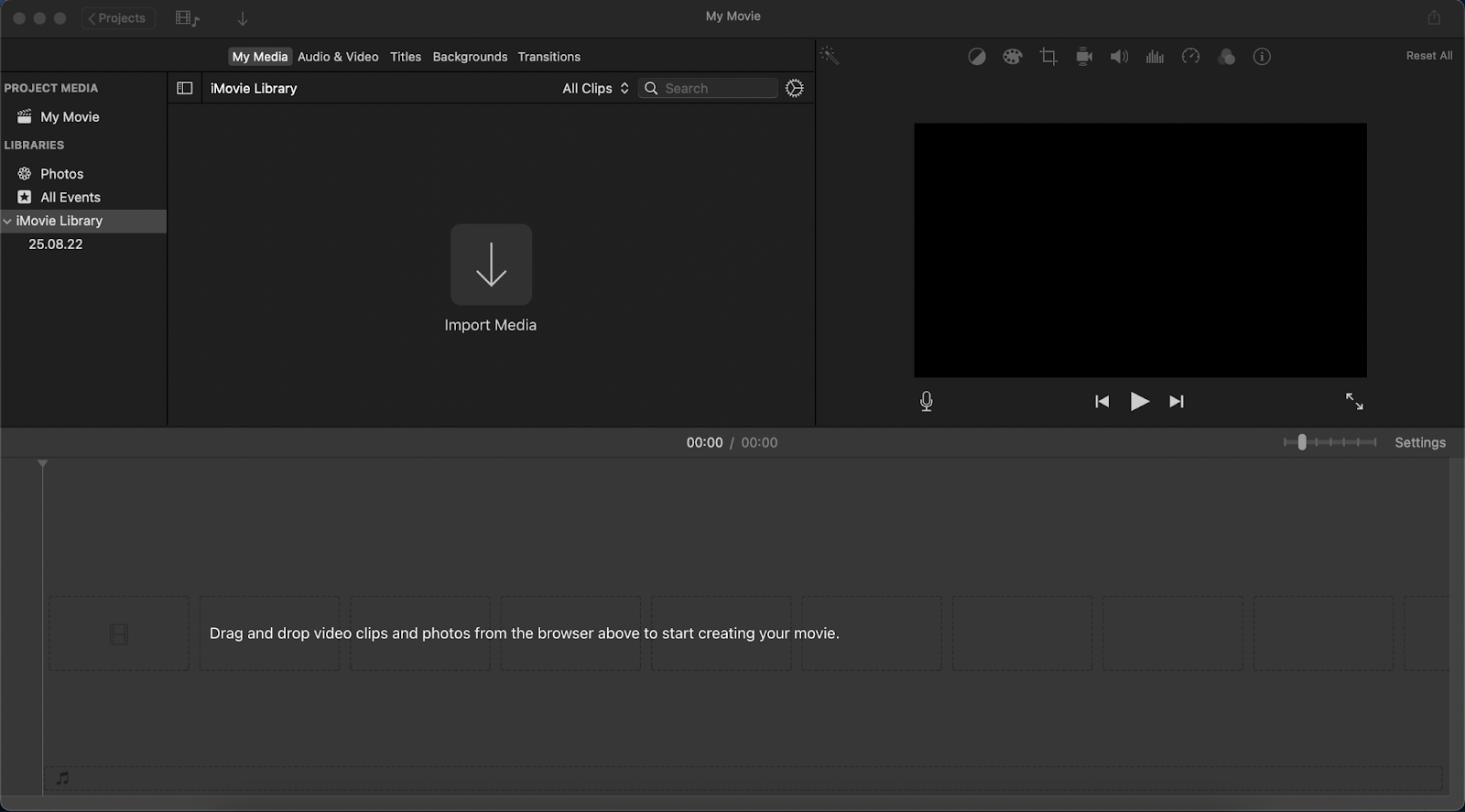Open the color correction palette

(x=1012, y=57)
